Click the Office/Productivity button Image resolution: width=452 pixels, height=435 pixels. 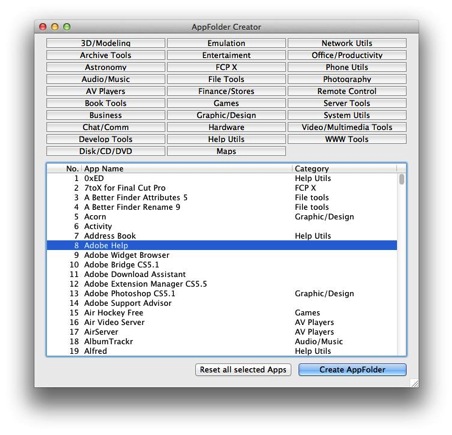(347, 55)
